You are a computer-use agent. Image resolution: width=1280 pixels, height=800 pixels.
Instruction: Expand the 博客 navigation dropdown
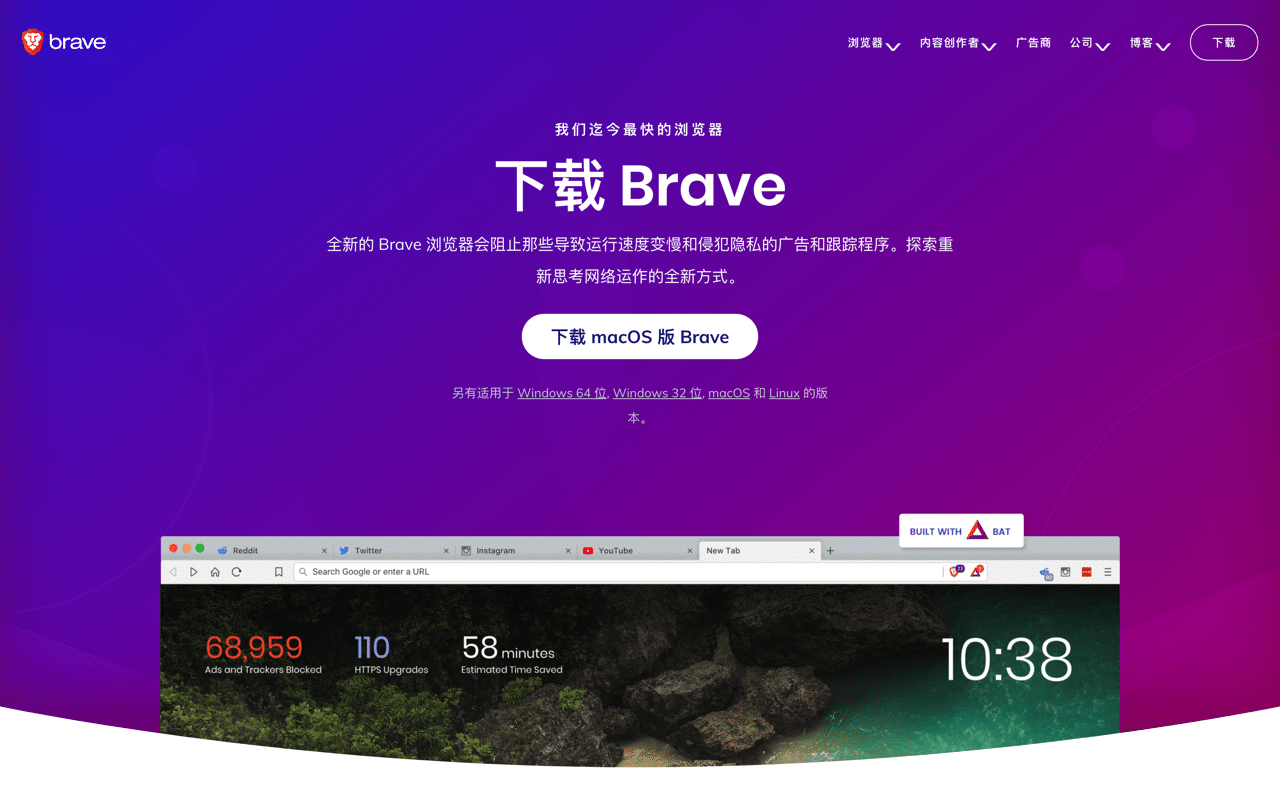point(1150,43)
